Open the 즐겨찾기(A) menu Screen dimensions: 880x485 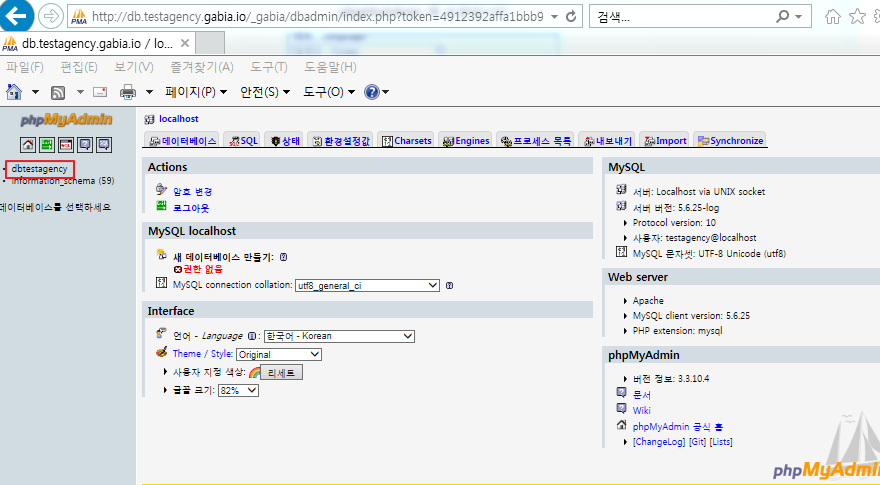click(x=202, y=67)
